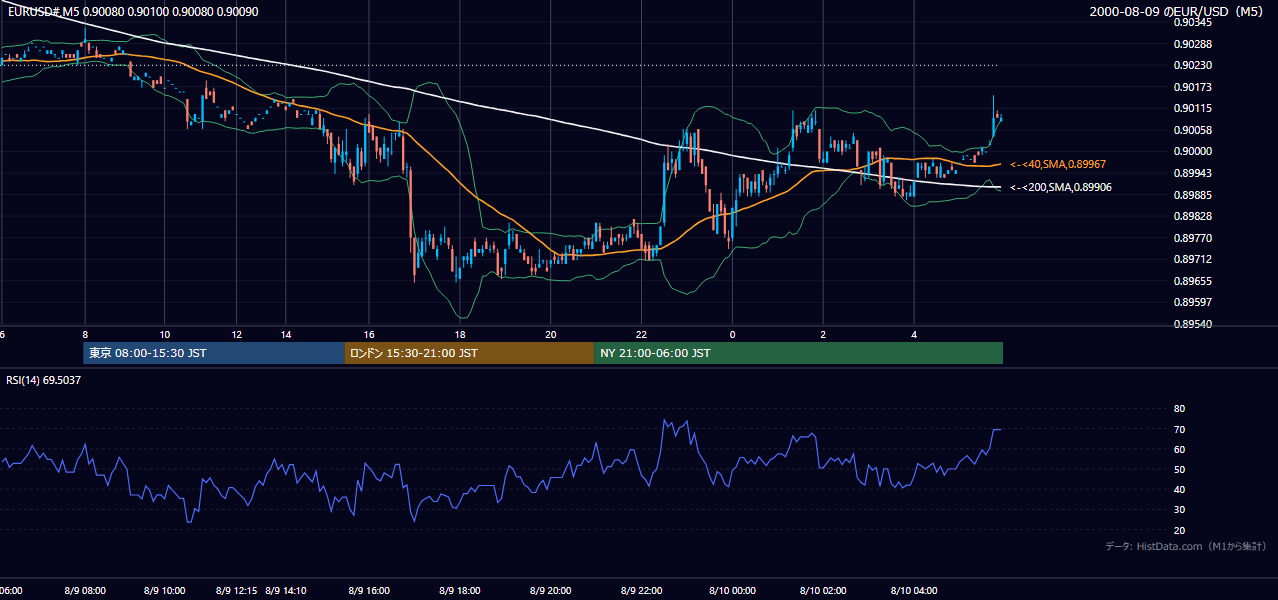
Task: Click RSI axis level 60
Action: (x=1179, y=449)
